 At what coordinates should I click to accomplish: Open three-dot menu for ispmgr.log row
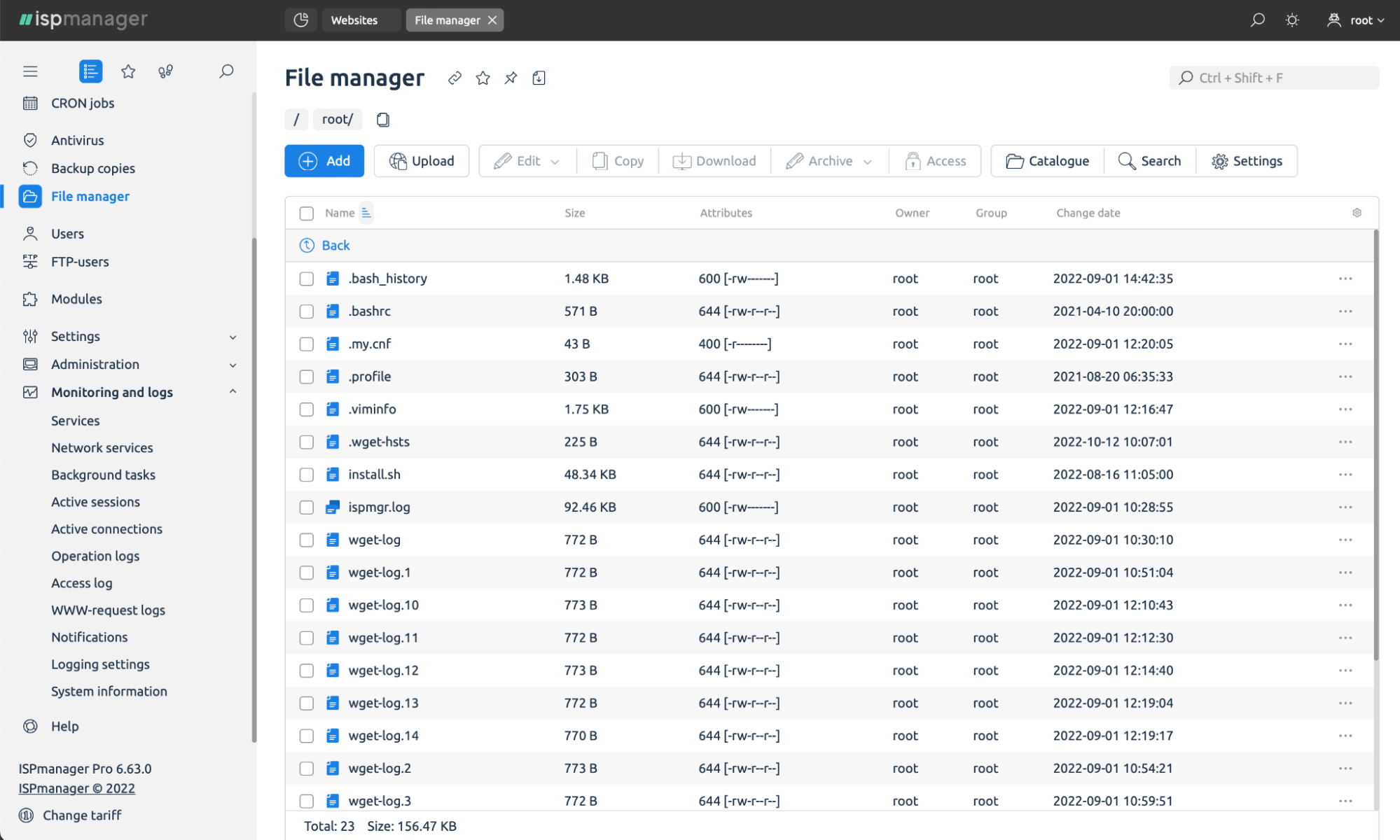pyautogui.click(x=1345, y=507)
